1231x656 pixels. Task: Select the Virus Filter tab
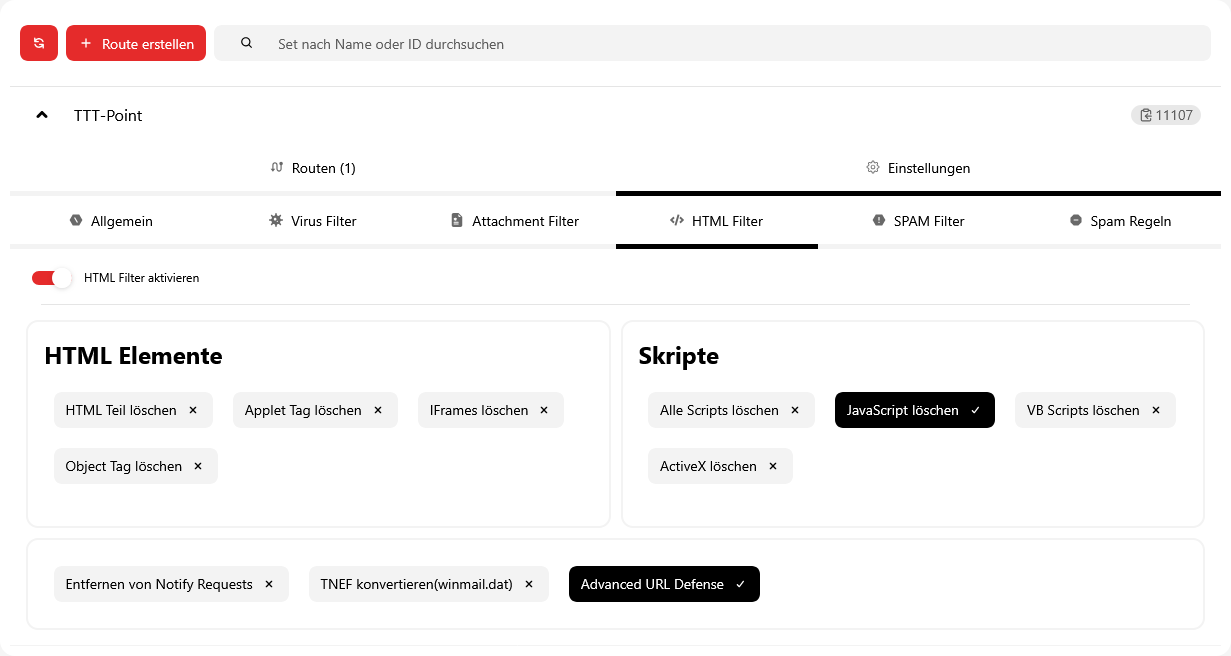coord(312,221)
